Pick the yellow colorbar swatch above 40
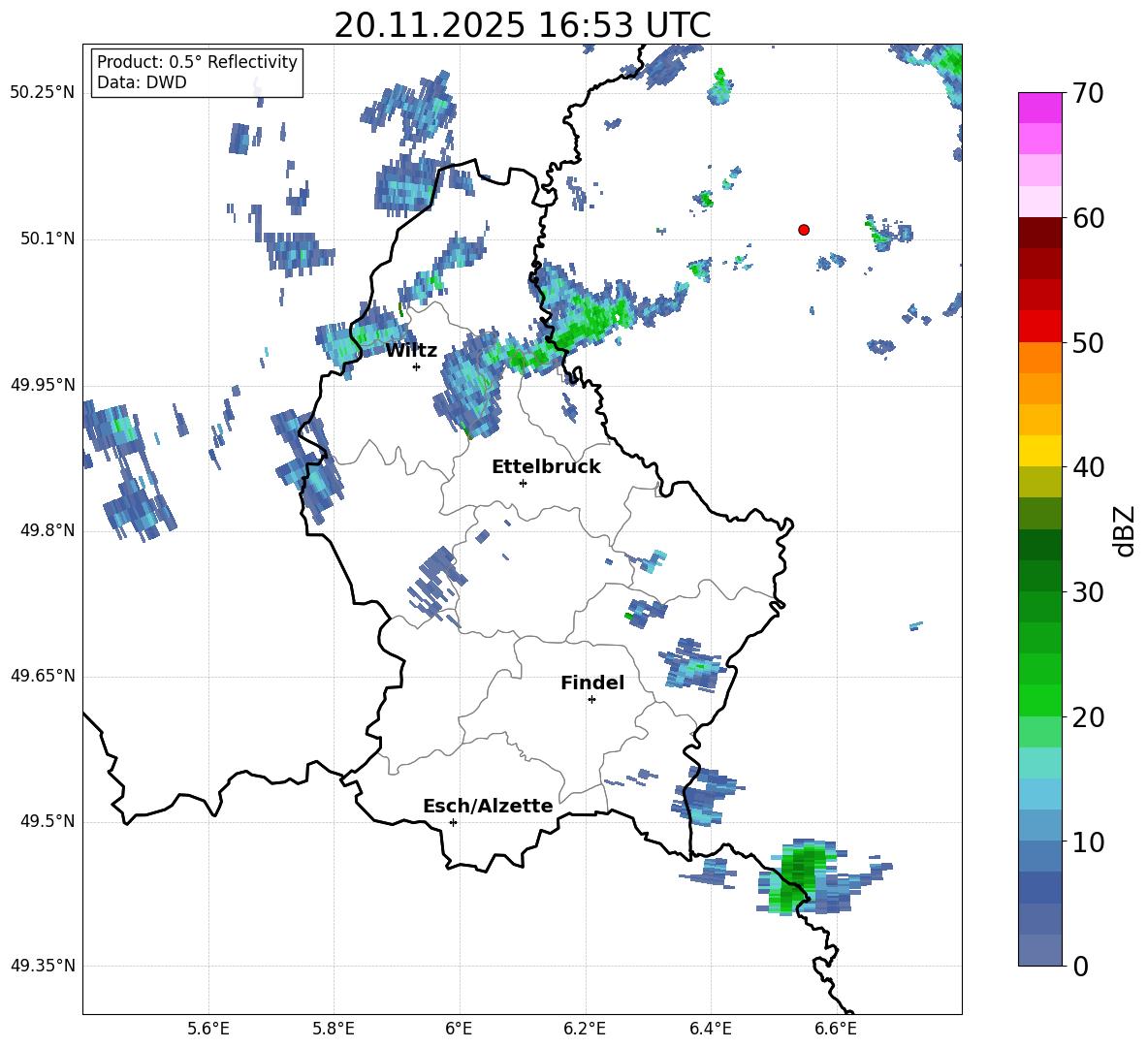1148x1048 pixels. click(x=1040, y=451)
